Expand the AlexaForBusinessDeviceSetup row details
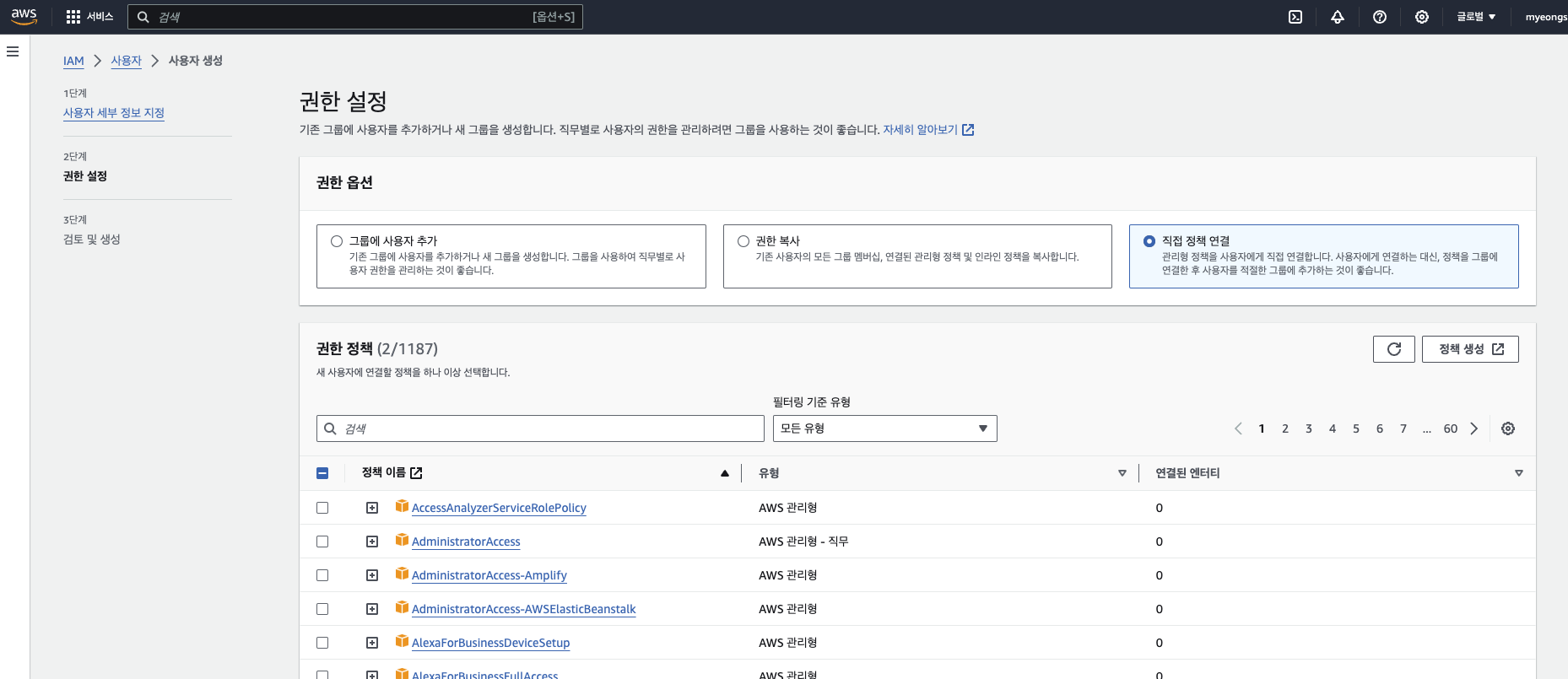 tap(372, 643)
